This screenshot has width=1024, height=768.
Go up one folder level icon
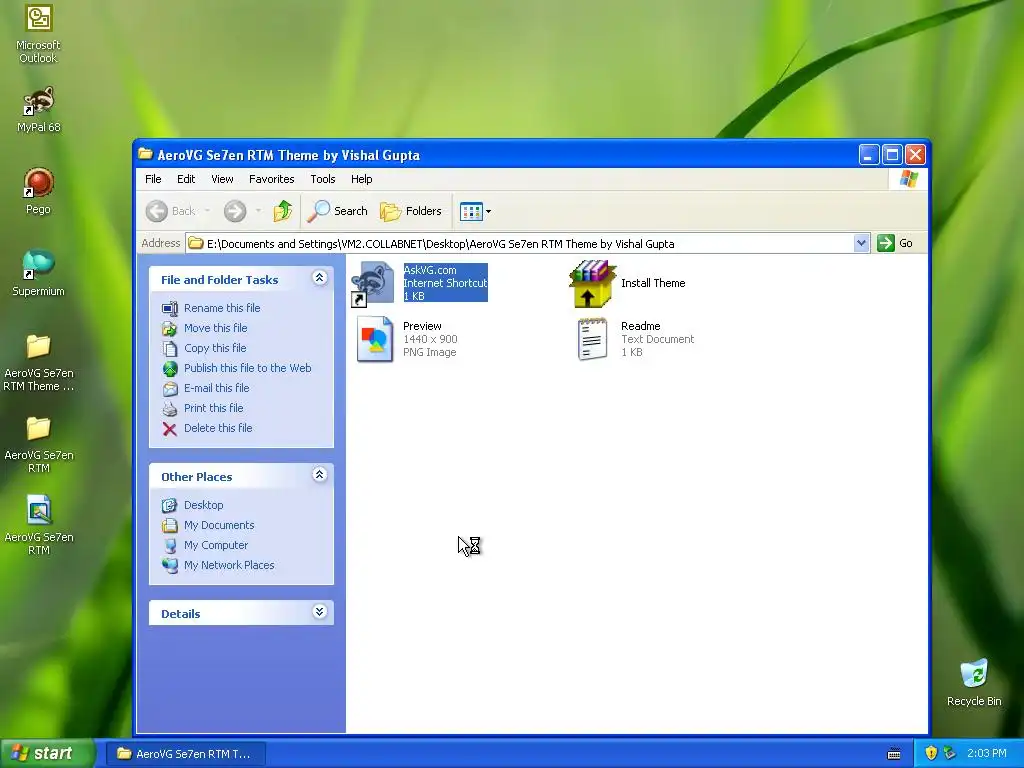[283, 211]
